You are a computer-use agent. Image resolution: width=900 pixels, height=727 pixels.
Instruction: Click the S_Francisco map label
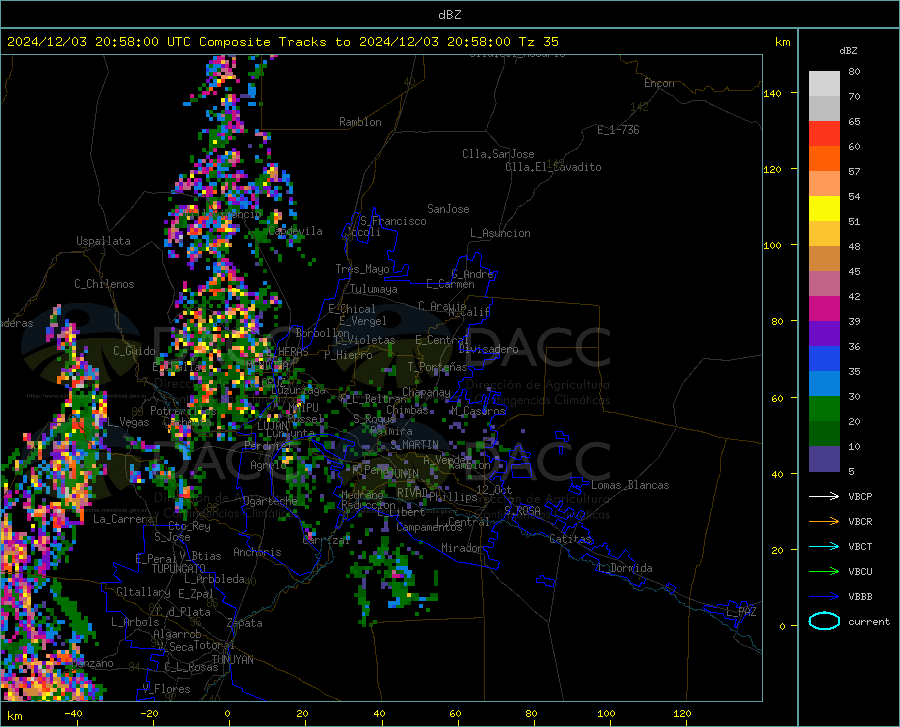(x=393, y=221)
